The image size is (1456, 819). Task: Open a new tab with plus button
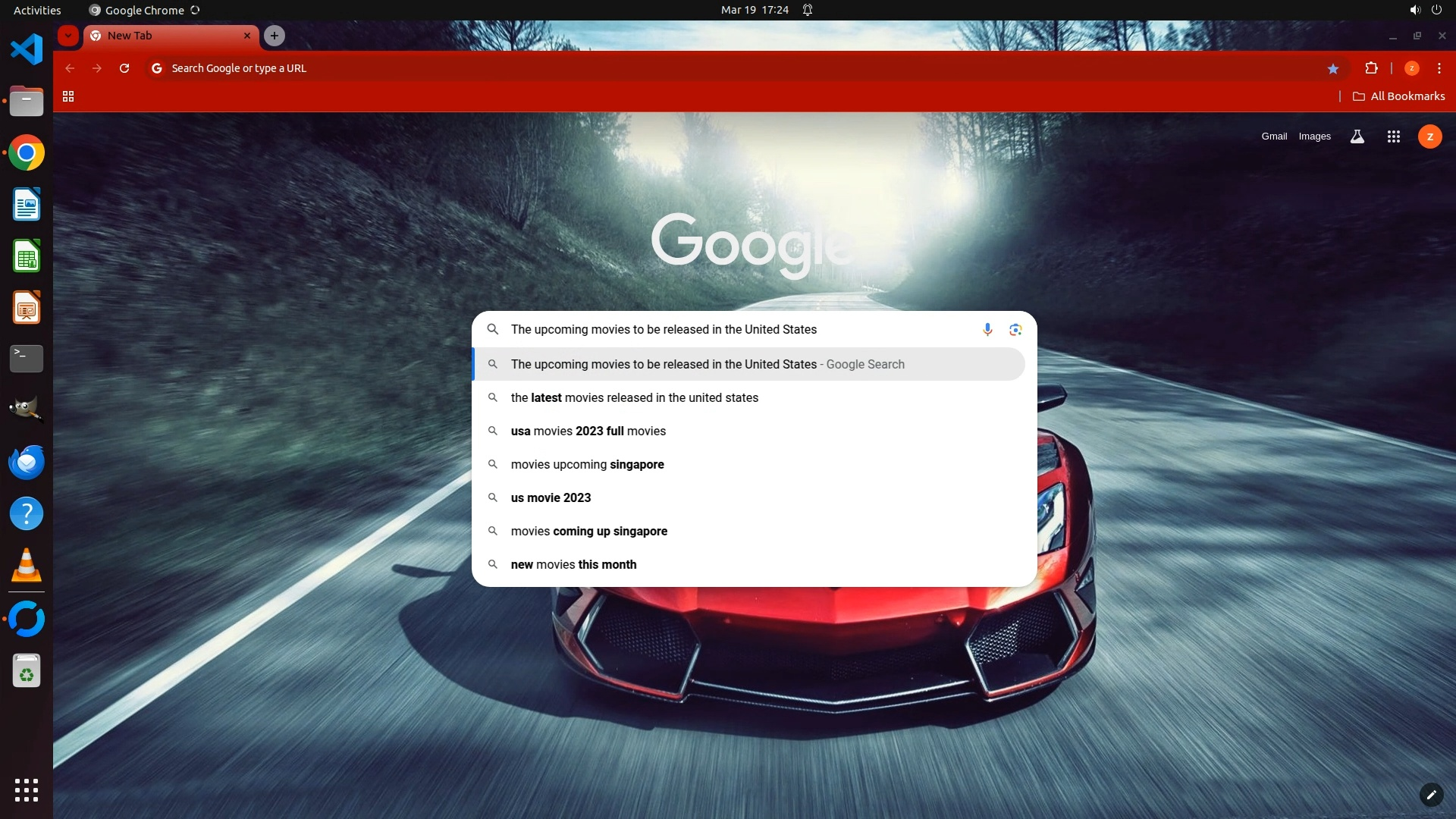[x=275, y=36]
